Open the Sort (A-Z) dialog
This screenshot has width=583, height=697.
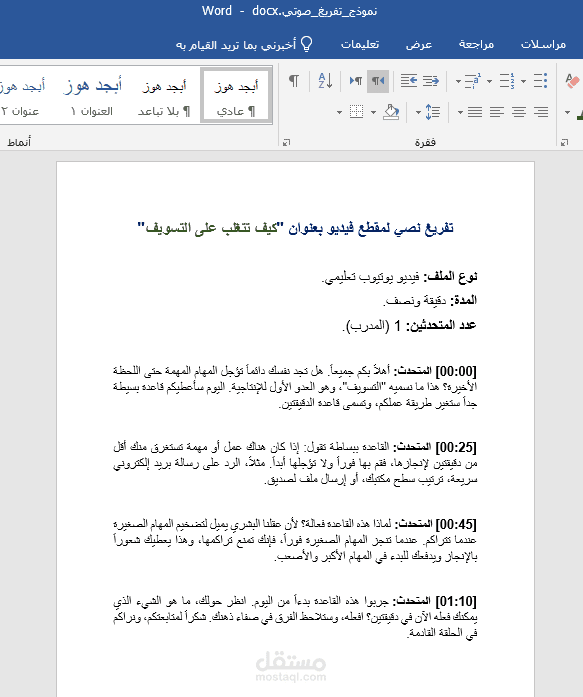click(325, 81)
